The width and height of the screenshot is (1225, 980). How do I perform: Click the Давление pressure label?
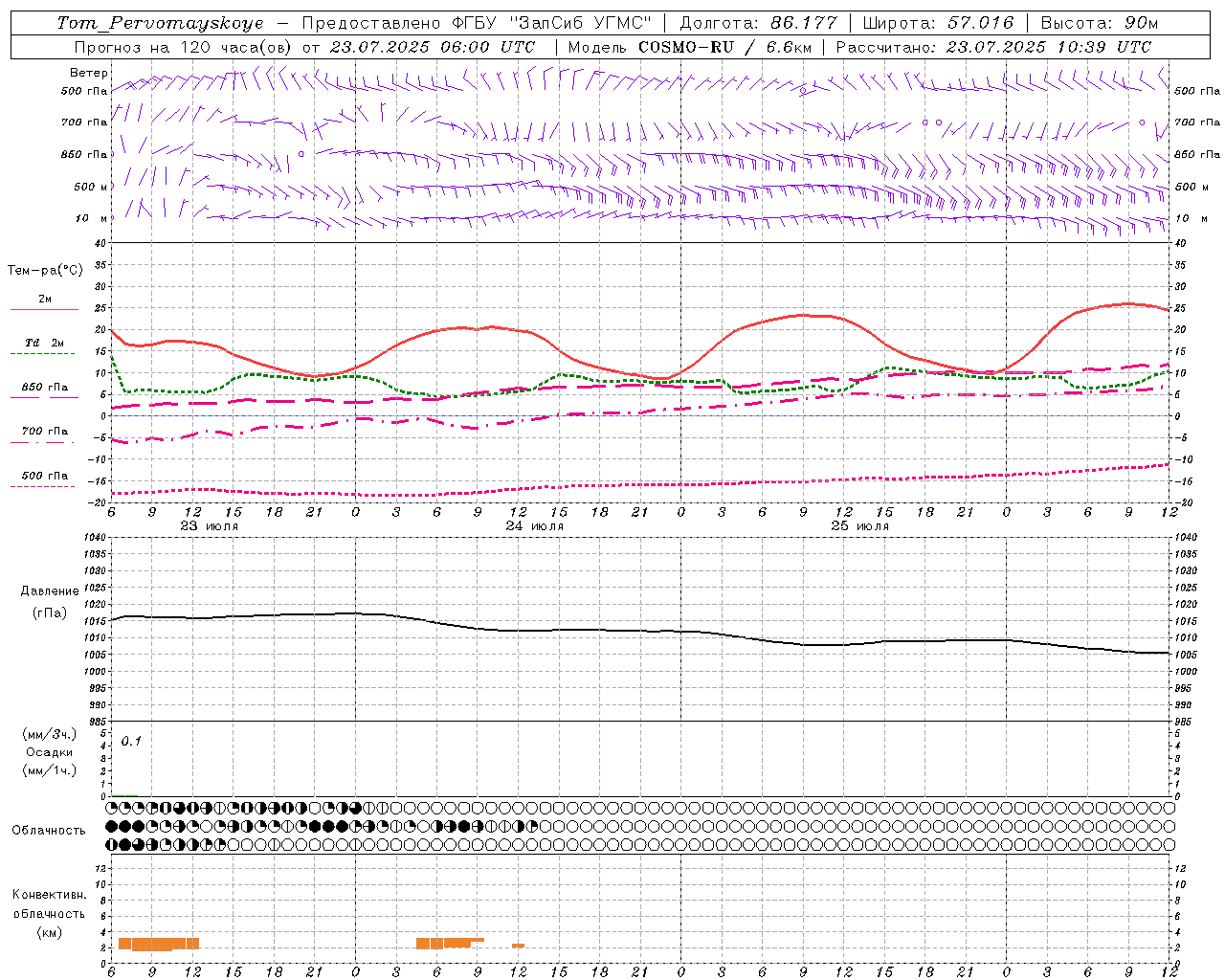(x=50, y=591)
